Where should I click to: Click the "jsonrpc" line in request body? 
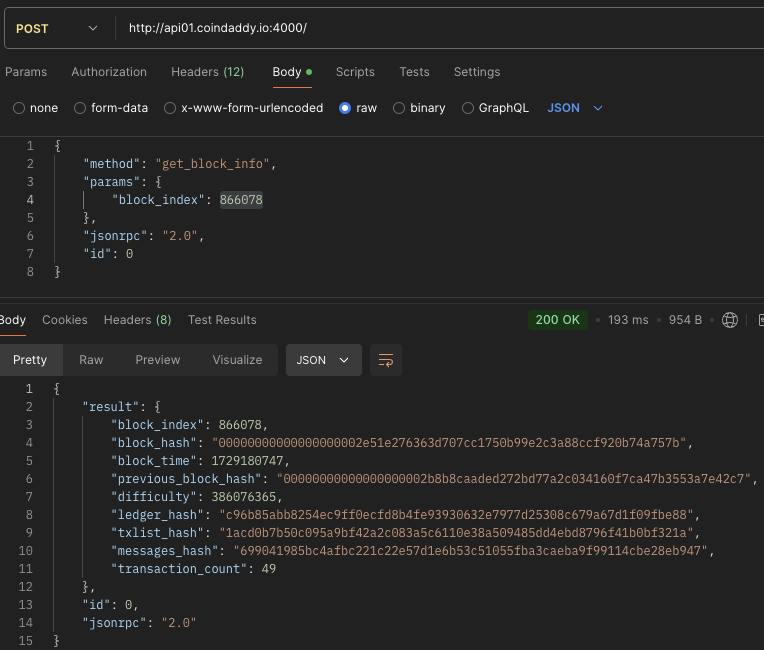pos(143,236)
